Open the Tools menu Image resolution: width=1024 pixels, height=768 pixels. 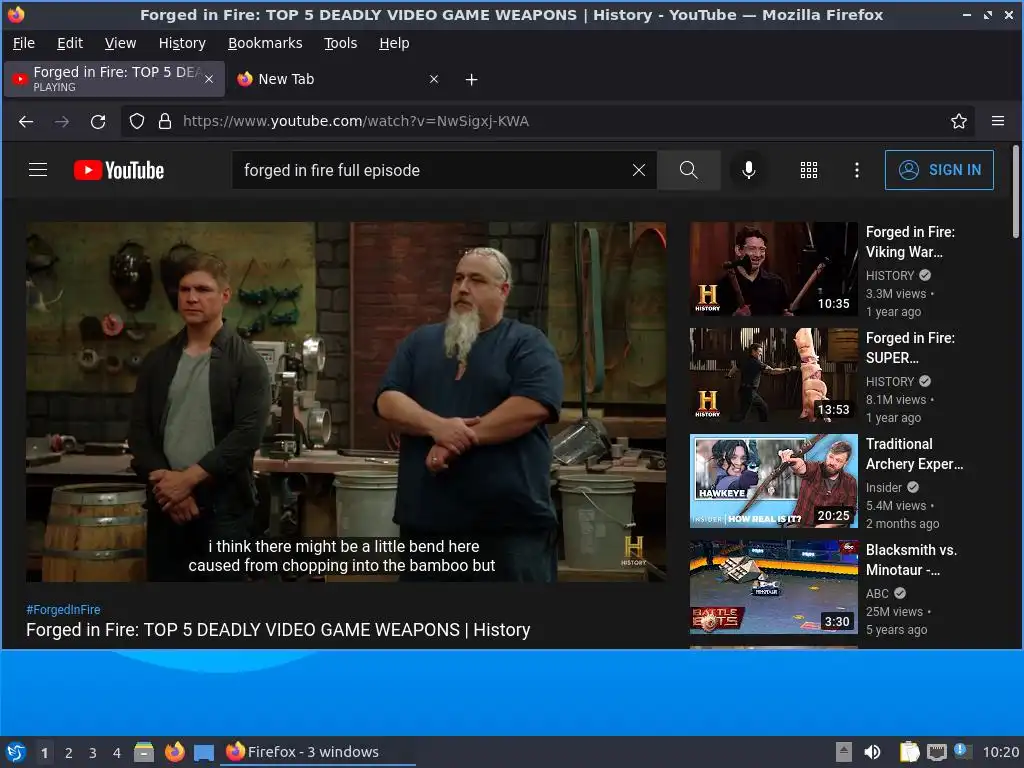(x=340, y=43)
